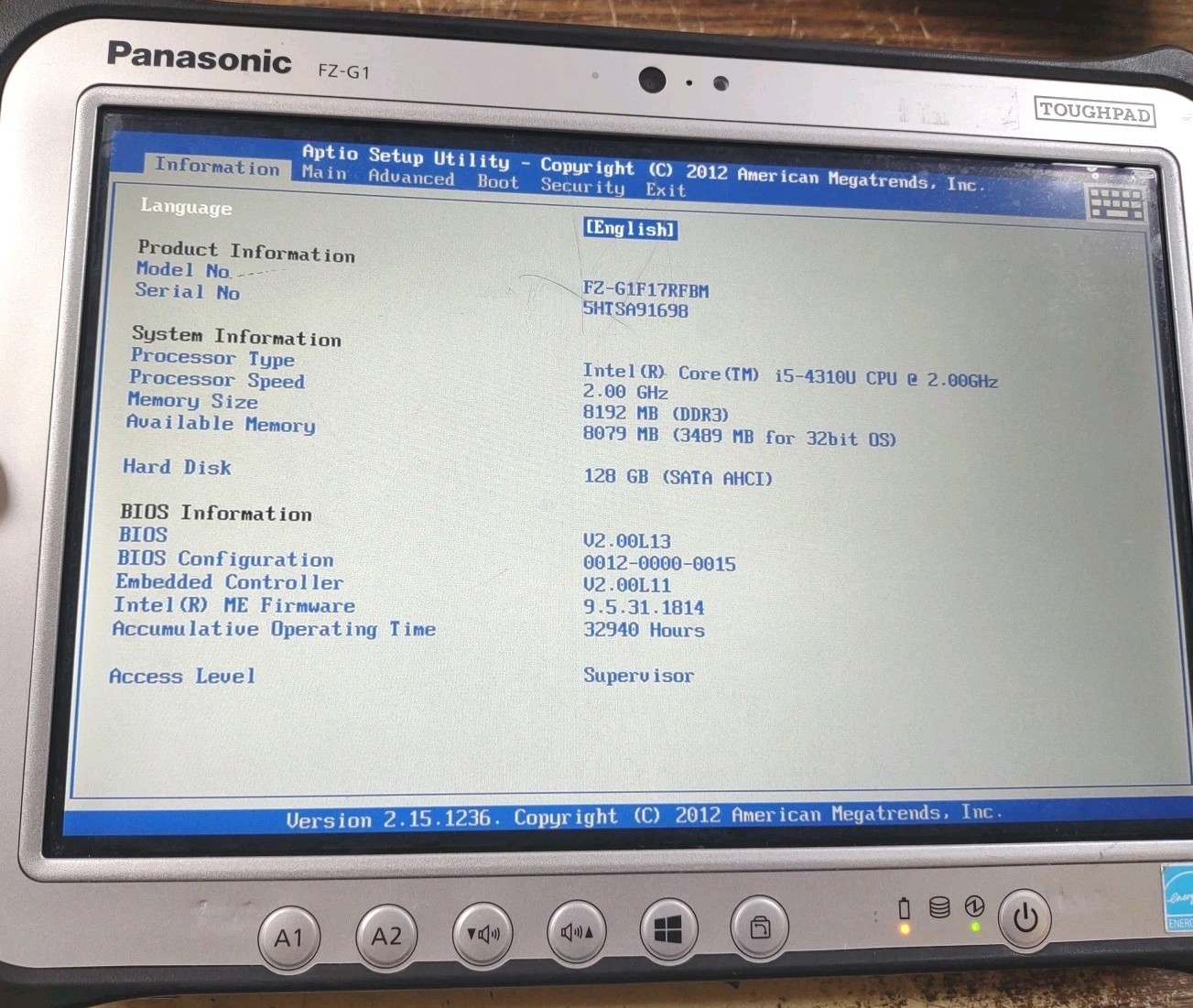Screen dimensions: 1193x1008
Task: Click the Processor Speed label
Action: [217, 380]
